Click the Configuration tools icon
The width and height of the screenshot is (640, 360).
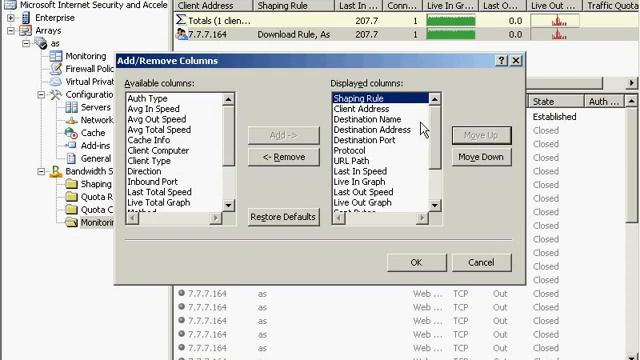56,94
